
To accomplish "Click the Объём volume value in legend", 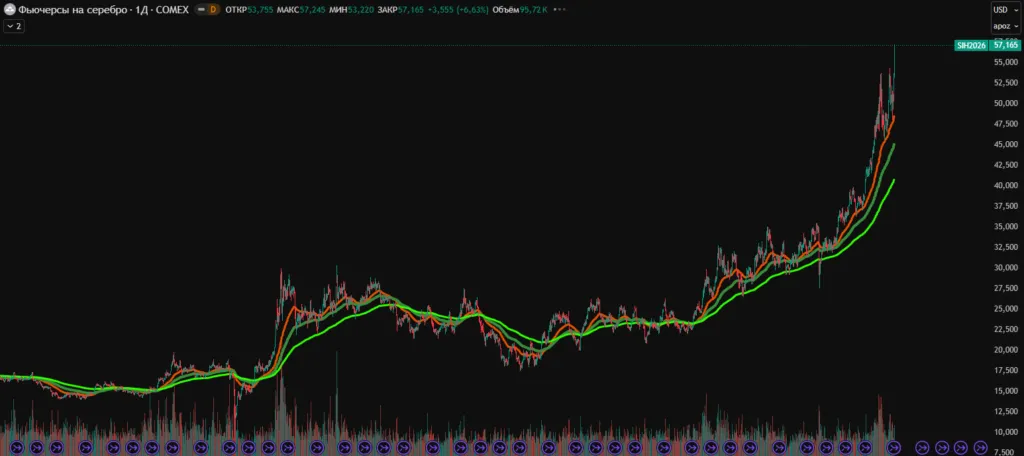I will [x=527, y=9].
